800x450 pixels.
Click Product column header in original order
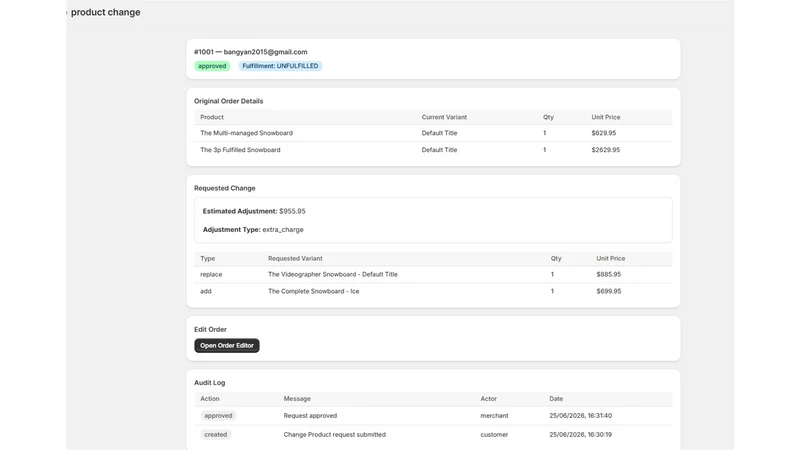click(x=212, y=117)
